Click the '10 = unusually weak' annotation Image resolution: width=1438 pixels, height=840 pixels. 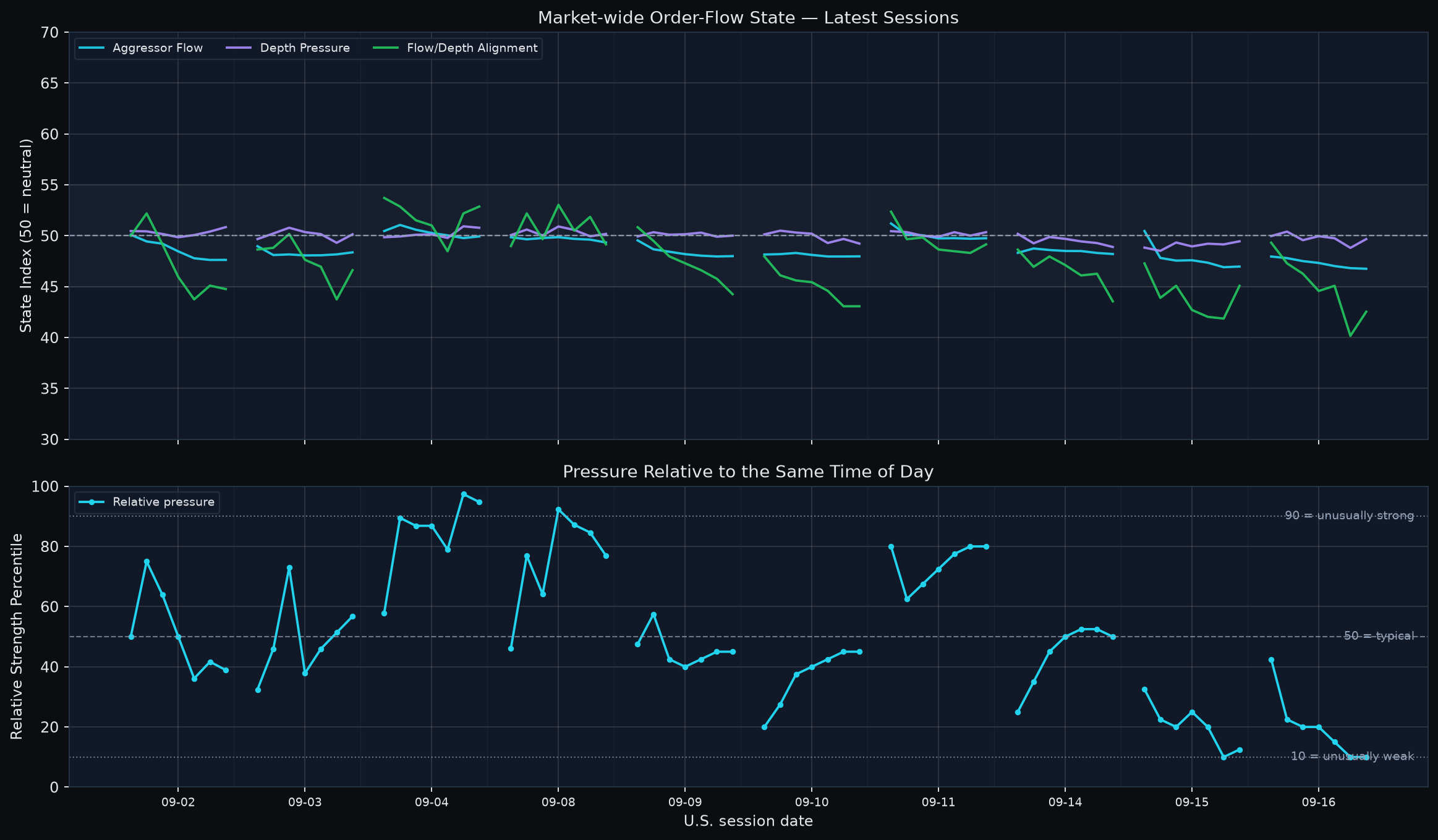click(1352, 757)
